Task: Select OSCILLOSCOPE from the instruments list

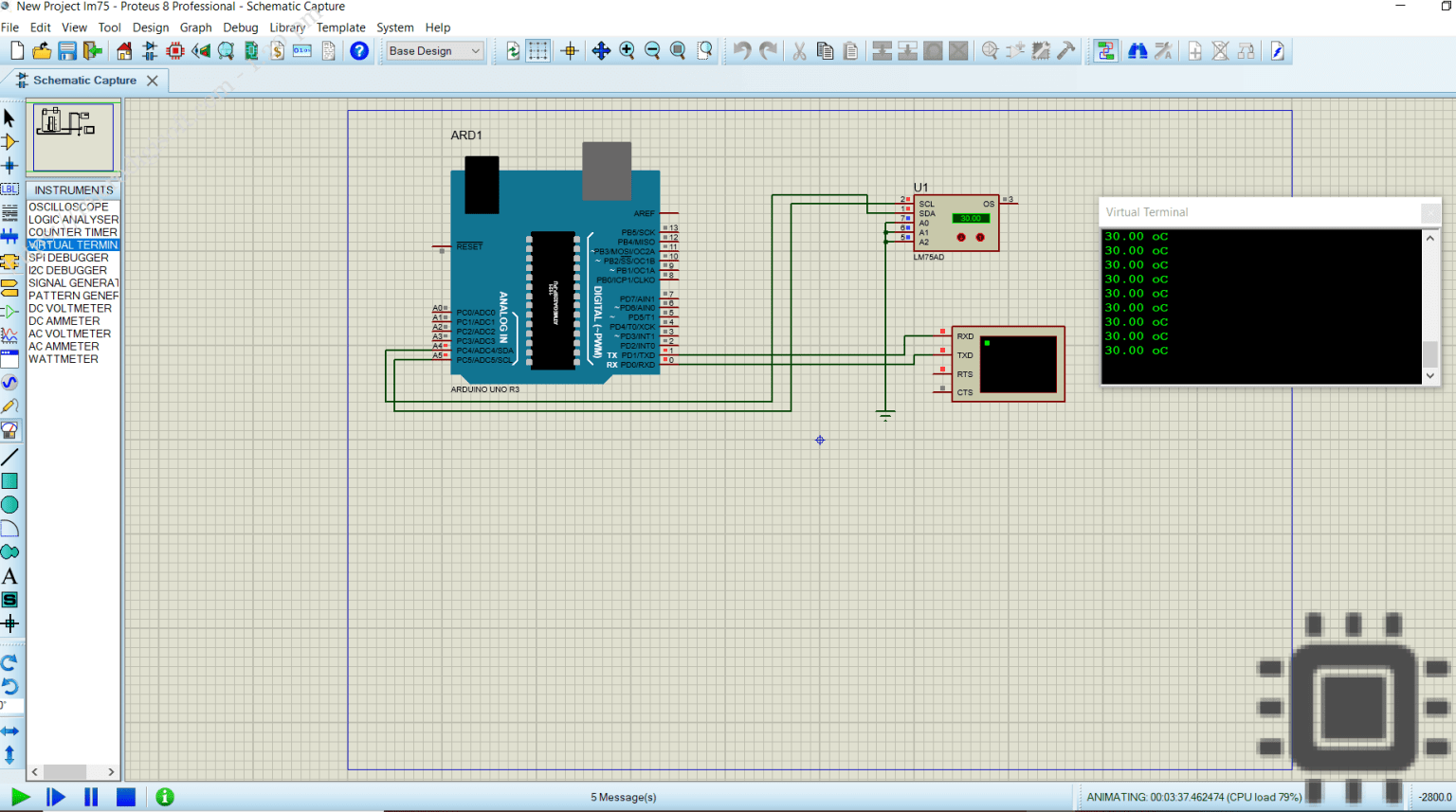Action: (68, 207)
